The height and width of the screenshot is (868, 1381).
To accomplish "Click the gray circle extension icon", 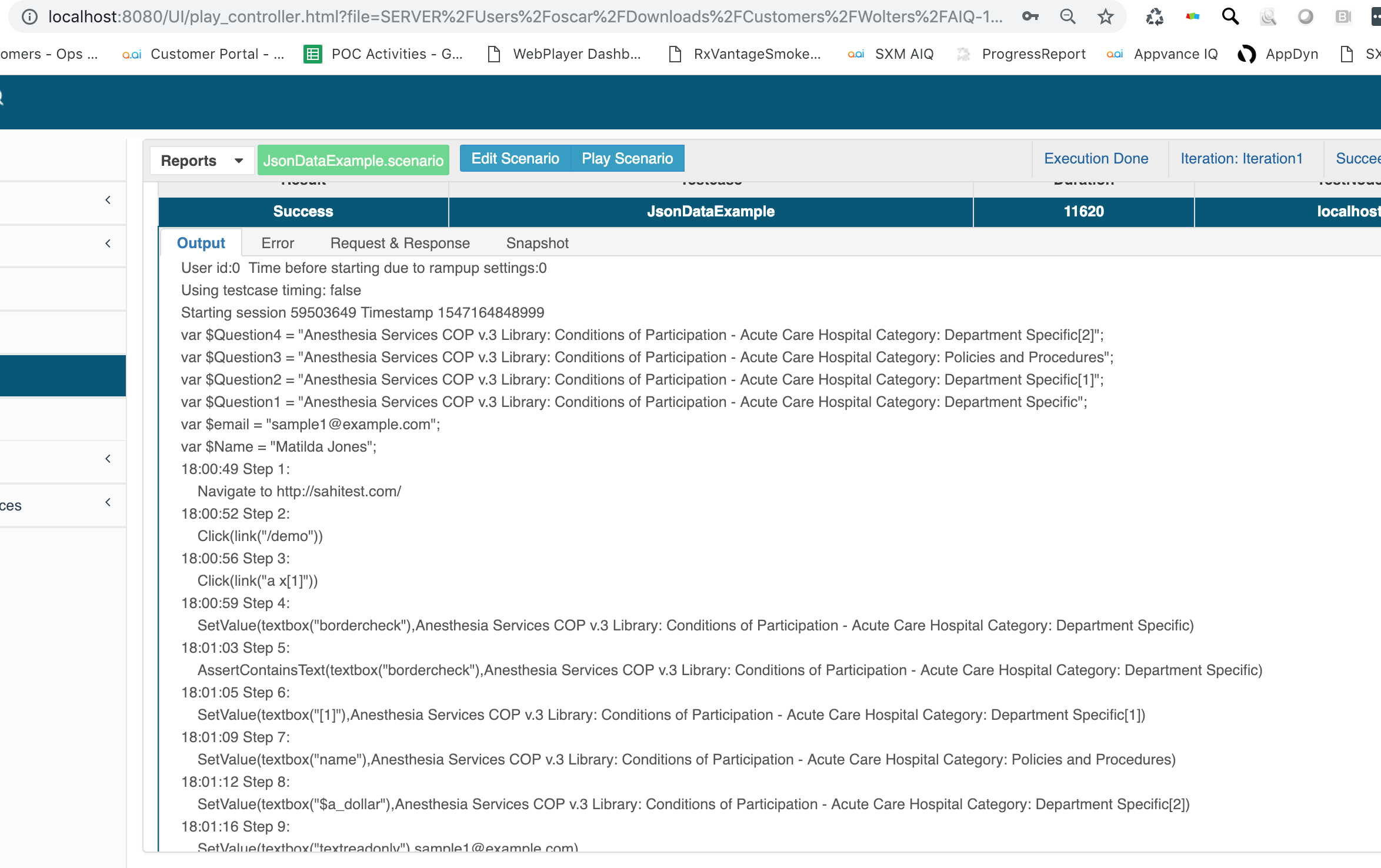I will [1305, 16].
